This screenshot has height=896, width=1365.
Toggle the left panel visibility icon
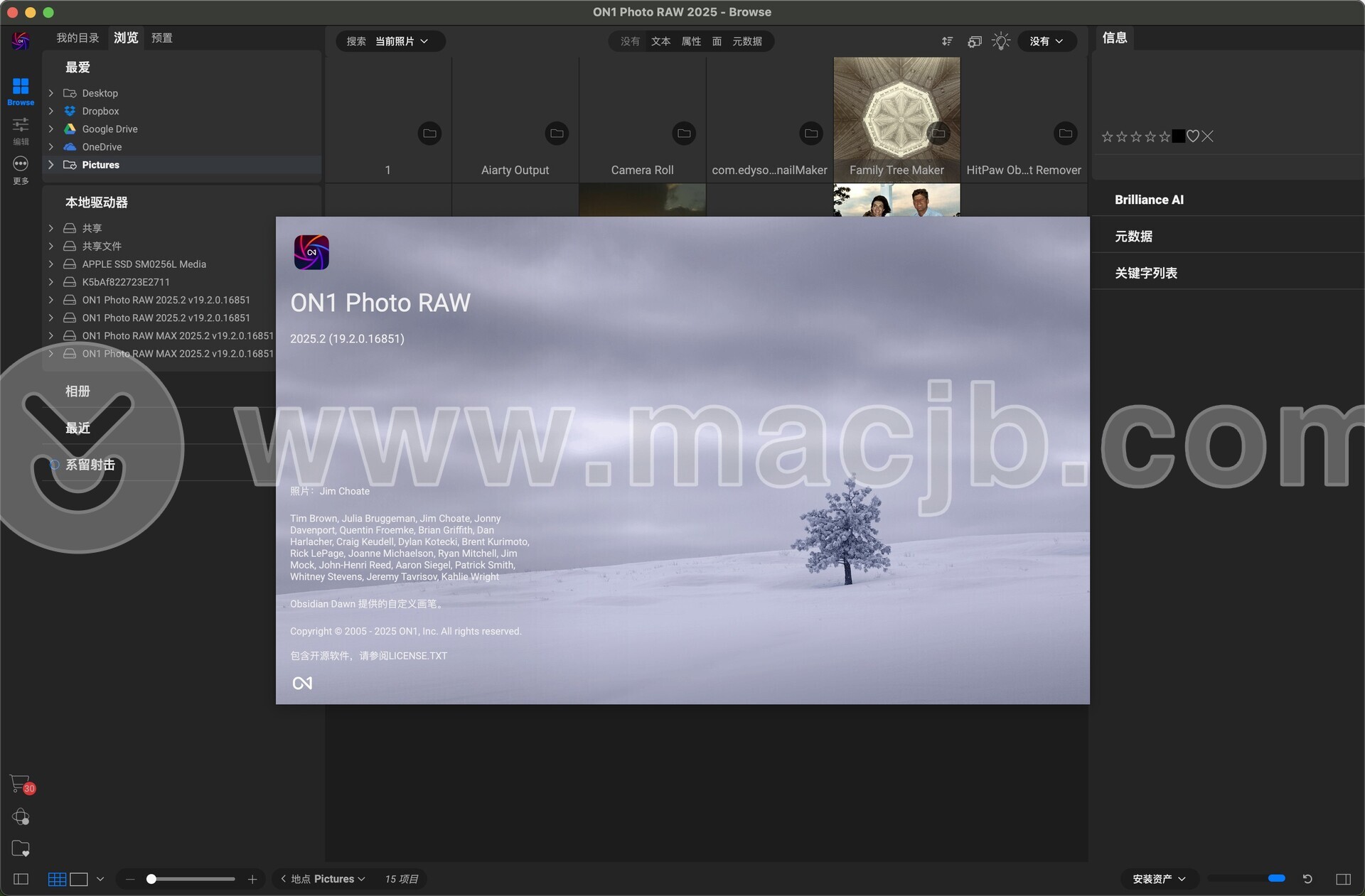21,879
